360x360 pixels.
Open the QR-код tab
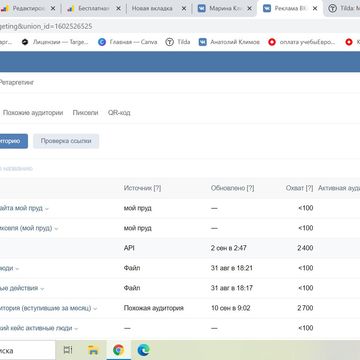pos(119,113)
